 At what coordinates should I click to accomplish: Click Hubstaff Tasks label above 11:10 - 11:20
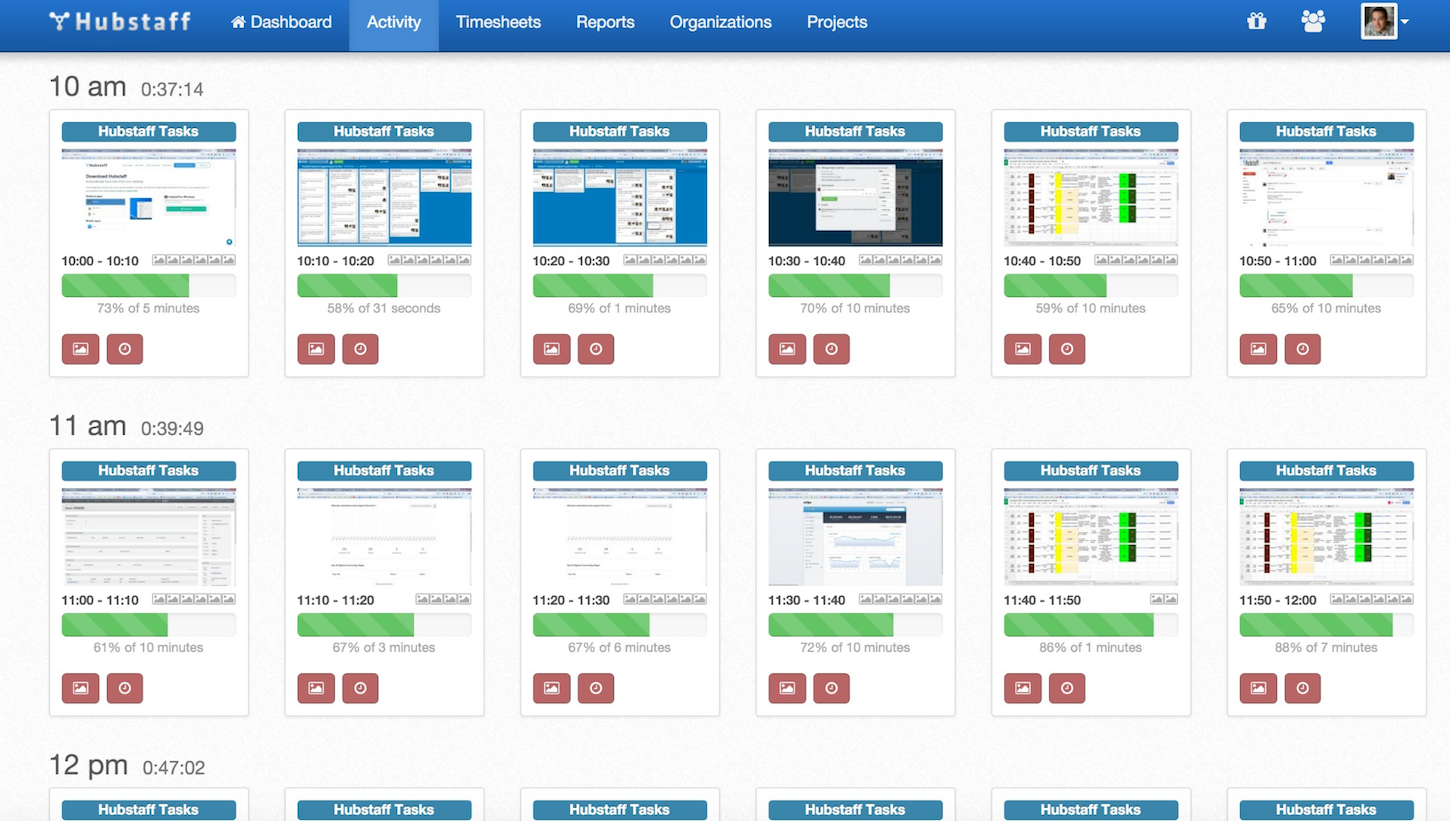pos(384,470)
